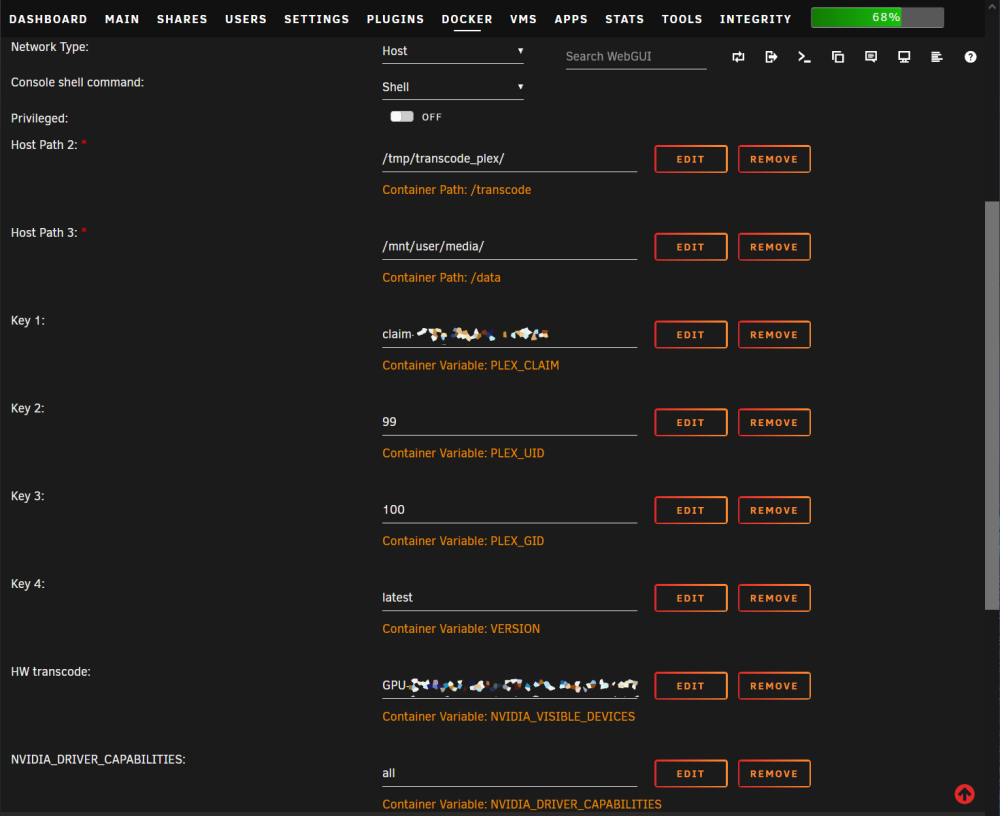The height and width of the screenshot is (816, 1000).
Task: Open the system log lines icon
Action: [x=937, y=57]
